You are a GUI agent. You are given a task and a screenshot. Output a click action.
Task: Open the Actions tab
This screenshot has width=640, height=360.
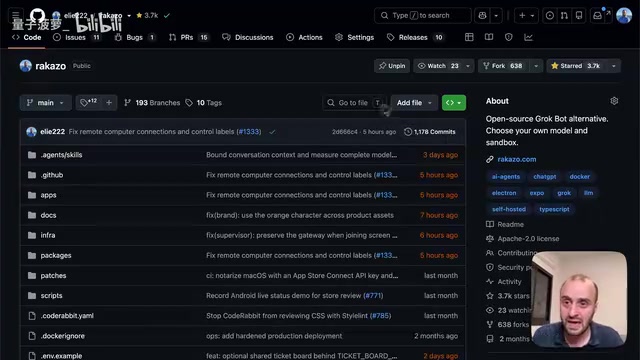coord(304,37)
